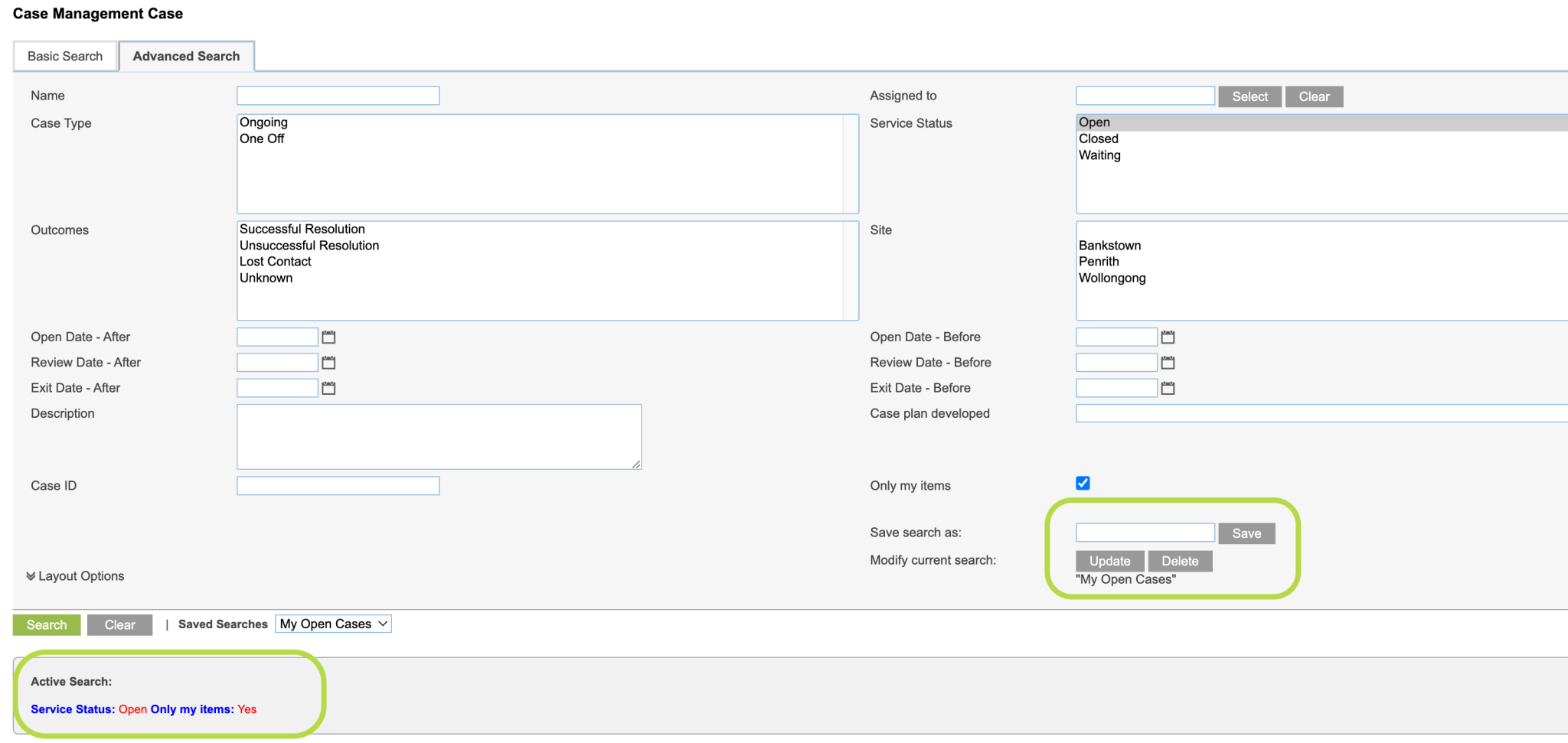Switch to the Basic Search tab
The image size is (1568, 743).
click(65, 56)
